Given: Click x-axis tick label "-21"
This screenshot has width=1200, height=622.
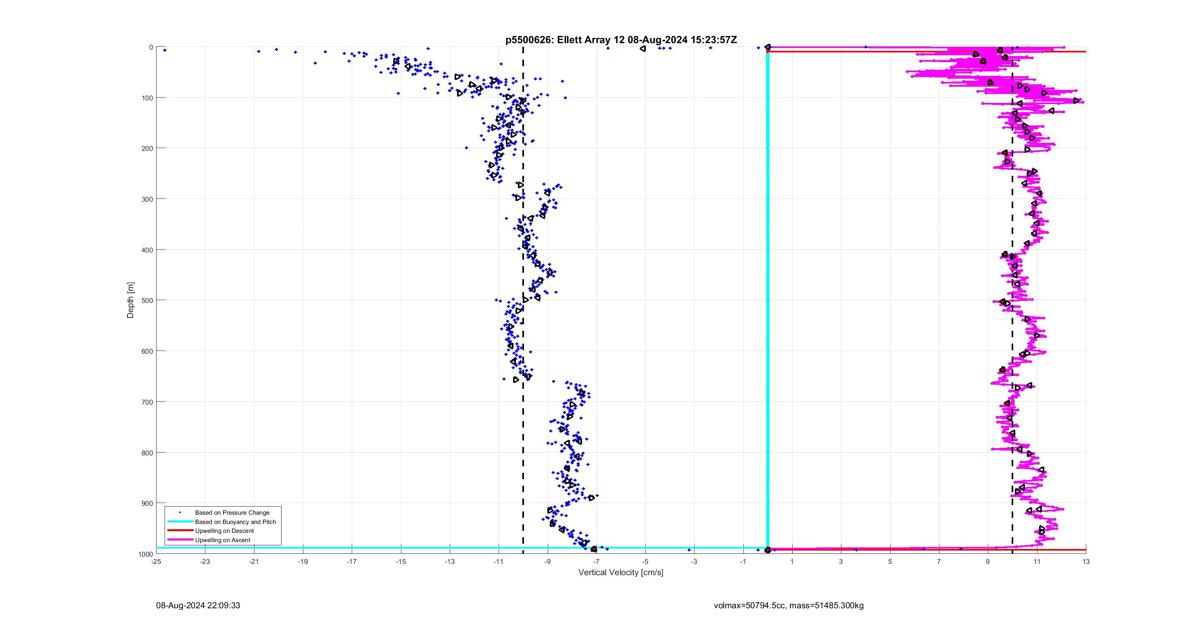Looking at the screenshot, I should pyautogui.click(x=254, y=561).
